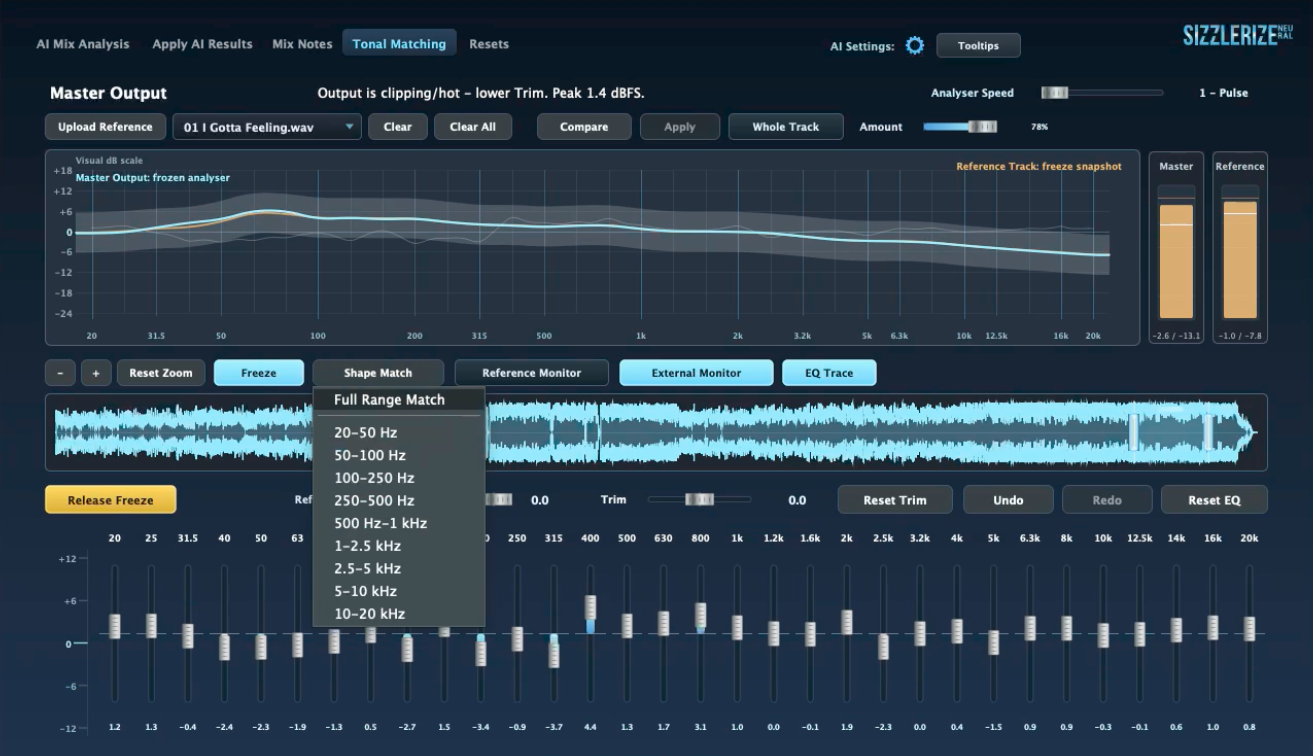Click the reference track waveform display
Viewport: 1313px width, 756px height.
(656, 432)
